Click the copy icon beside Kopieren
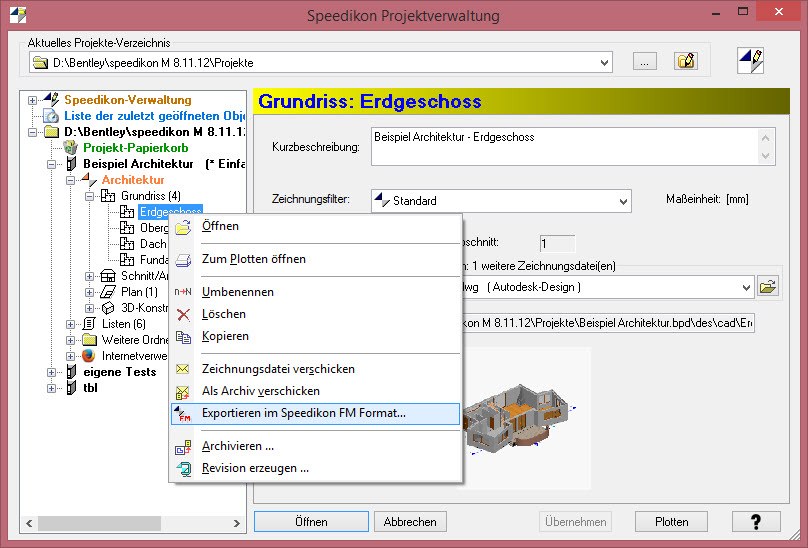 point(183,337)
